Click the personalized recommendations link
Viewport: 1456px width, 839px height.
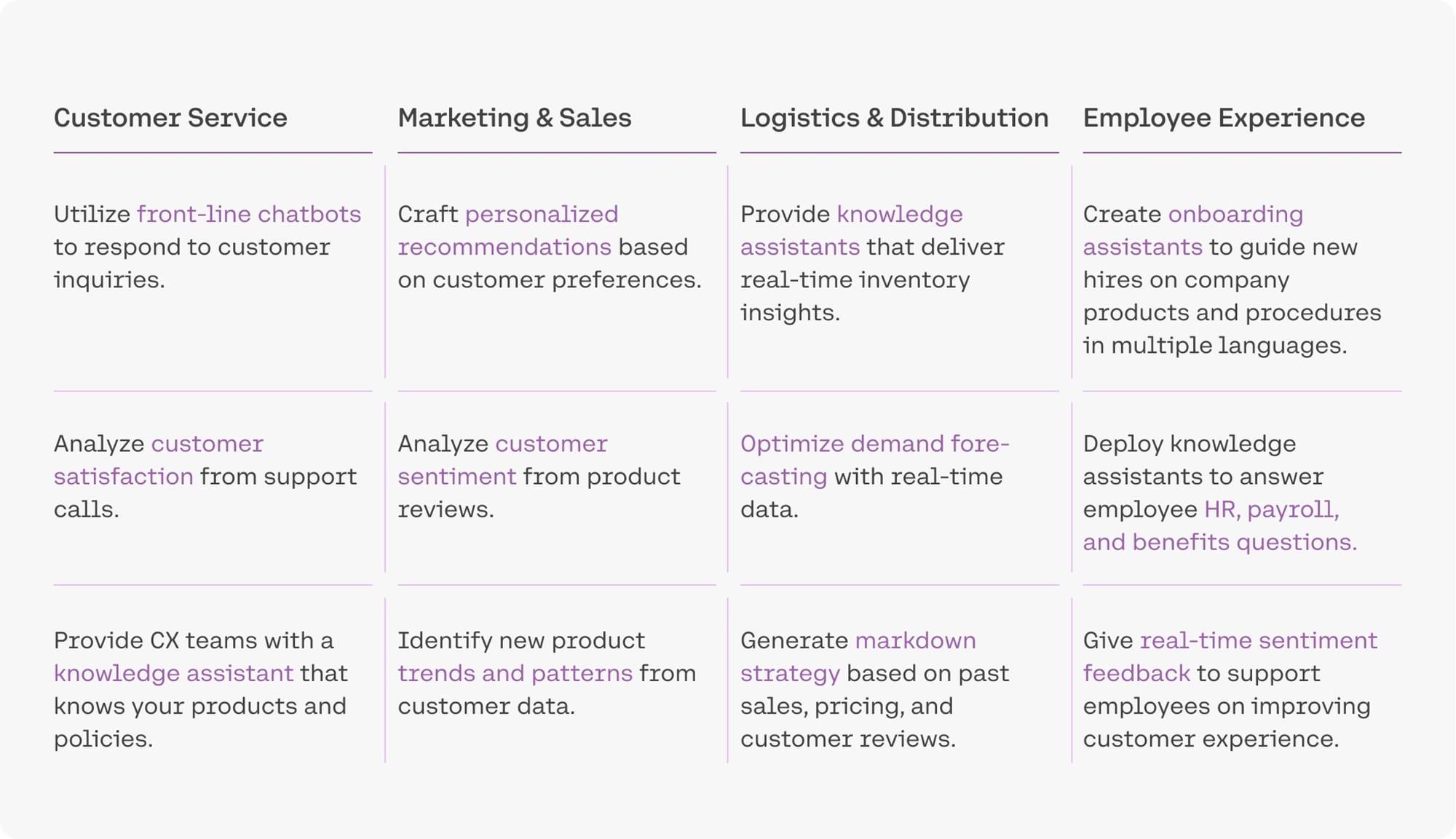[x=508, y=231]
